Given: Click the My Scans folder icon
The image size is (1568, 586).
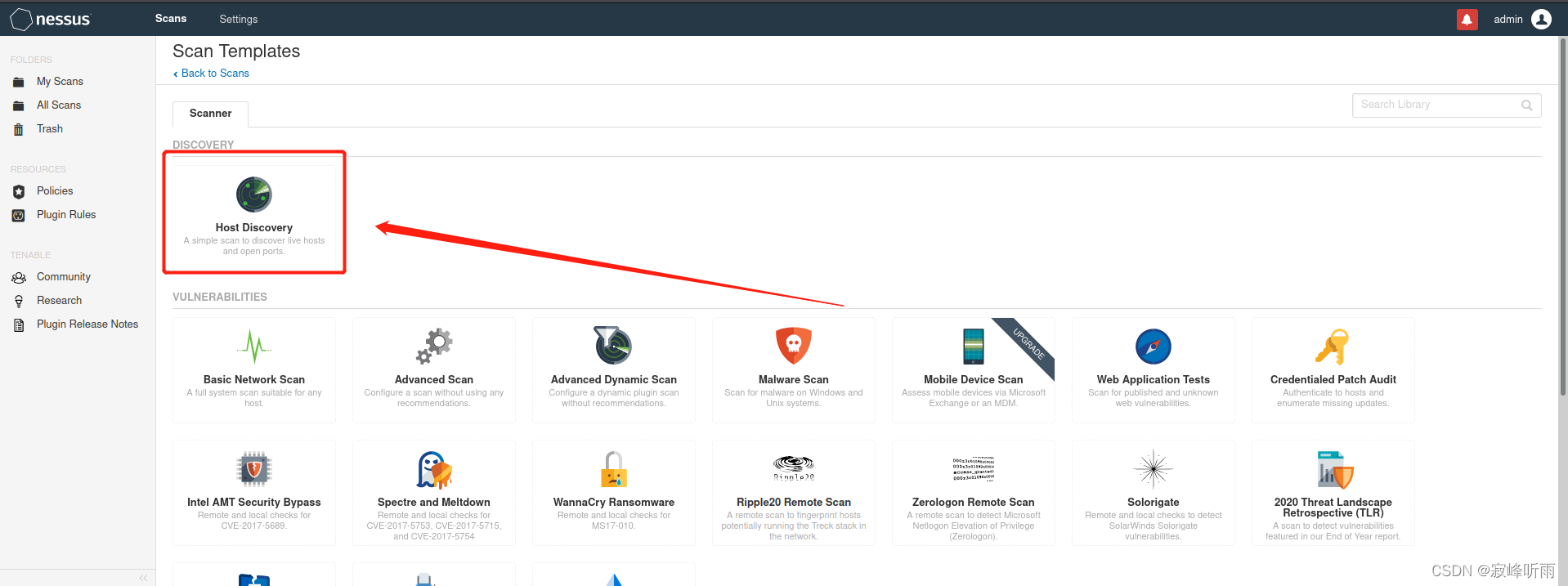Looking at the screenshot, I should point(19,82).
